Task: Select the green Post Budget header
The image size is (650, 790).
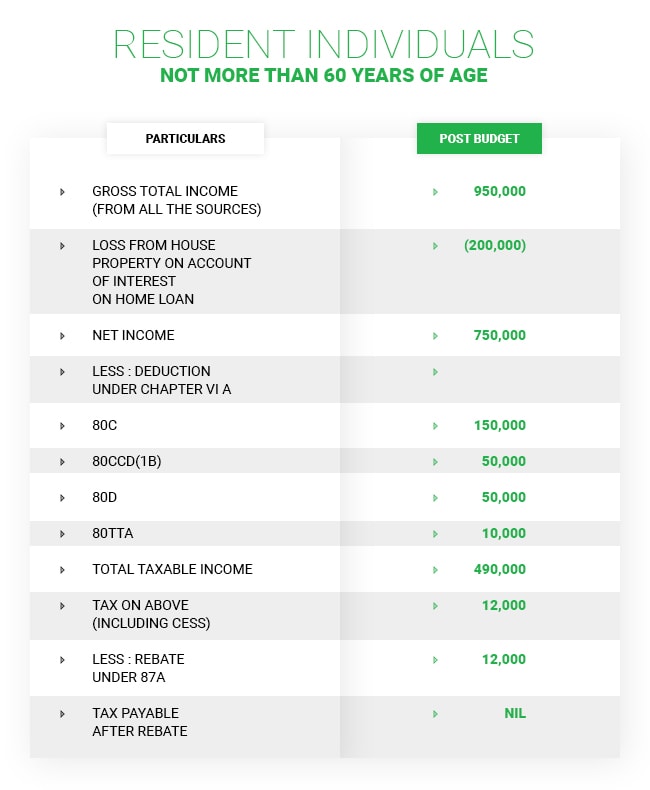Action: pyautogui.click(x=479, y=138)
